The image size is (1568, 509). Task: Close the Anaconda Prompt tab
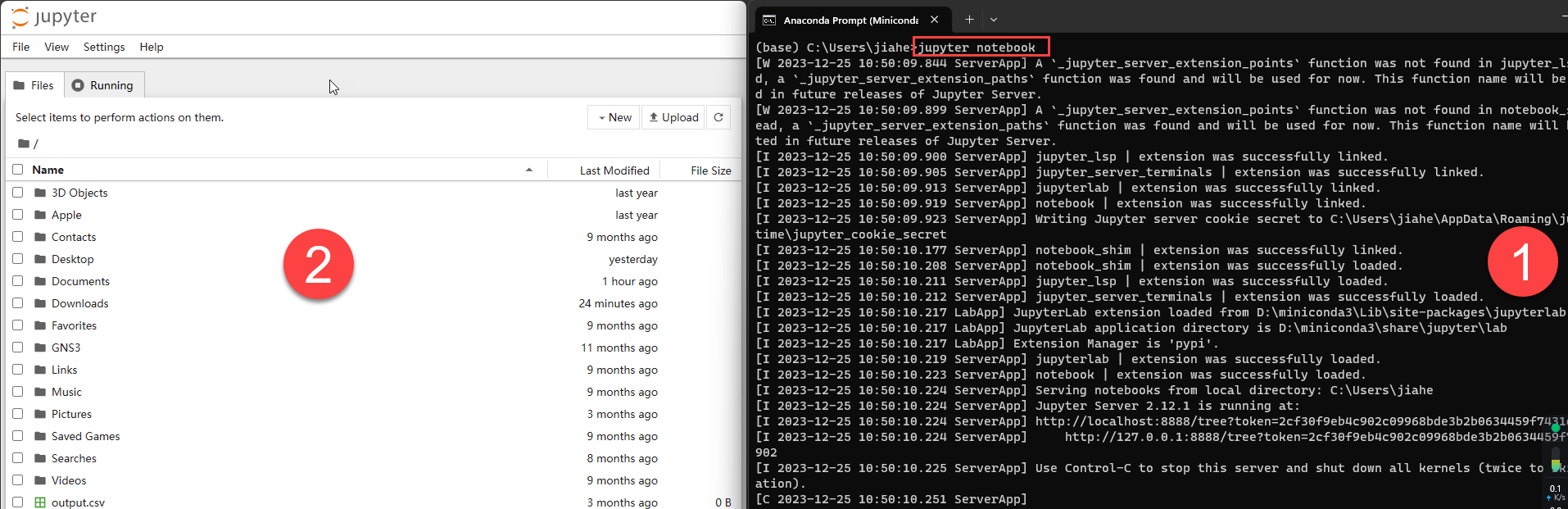pyautogui.click(x=934, y=20)
